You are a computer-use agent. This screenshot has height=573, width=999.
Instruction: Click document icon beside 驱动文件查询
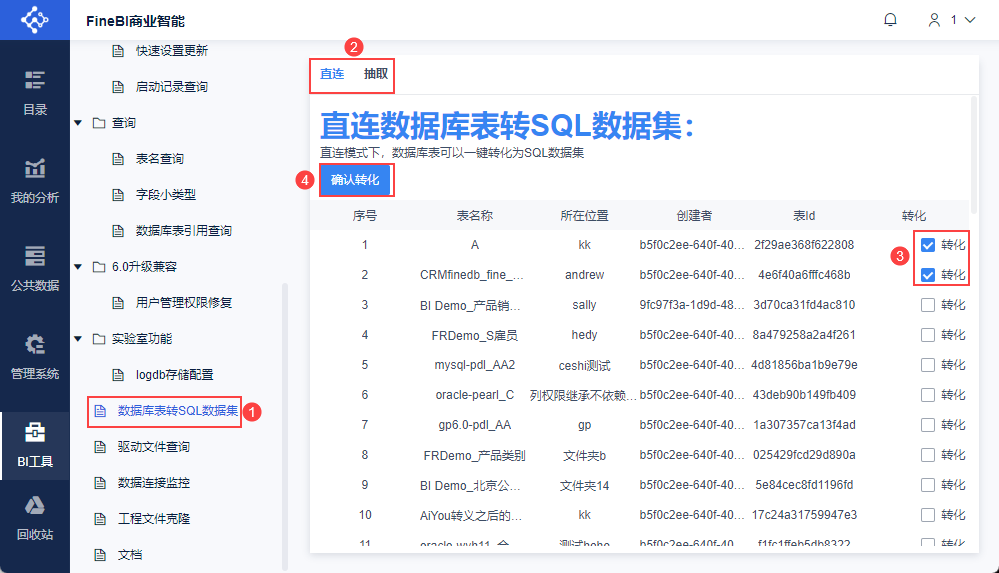click(x=100, y=447)
